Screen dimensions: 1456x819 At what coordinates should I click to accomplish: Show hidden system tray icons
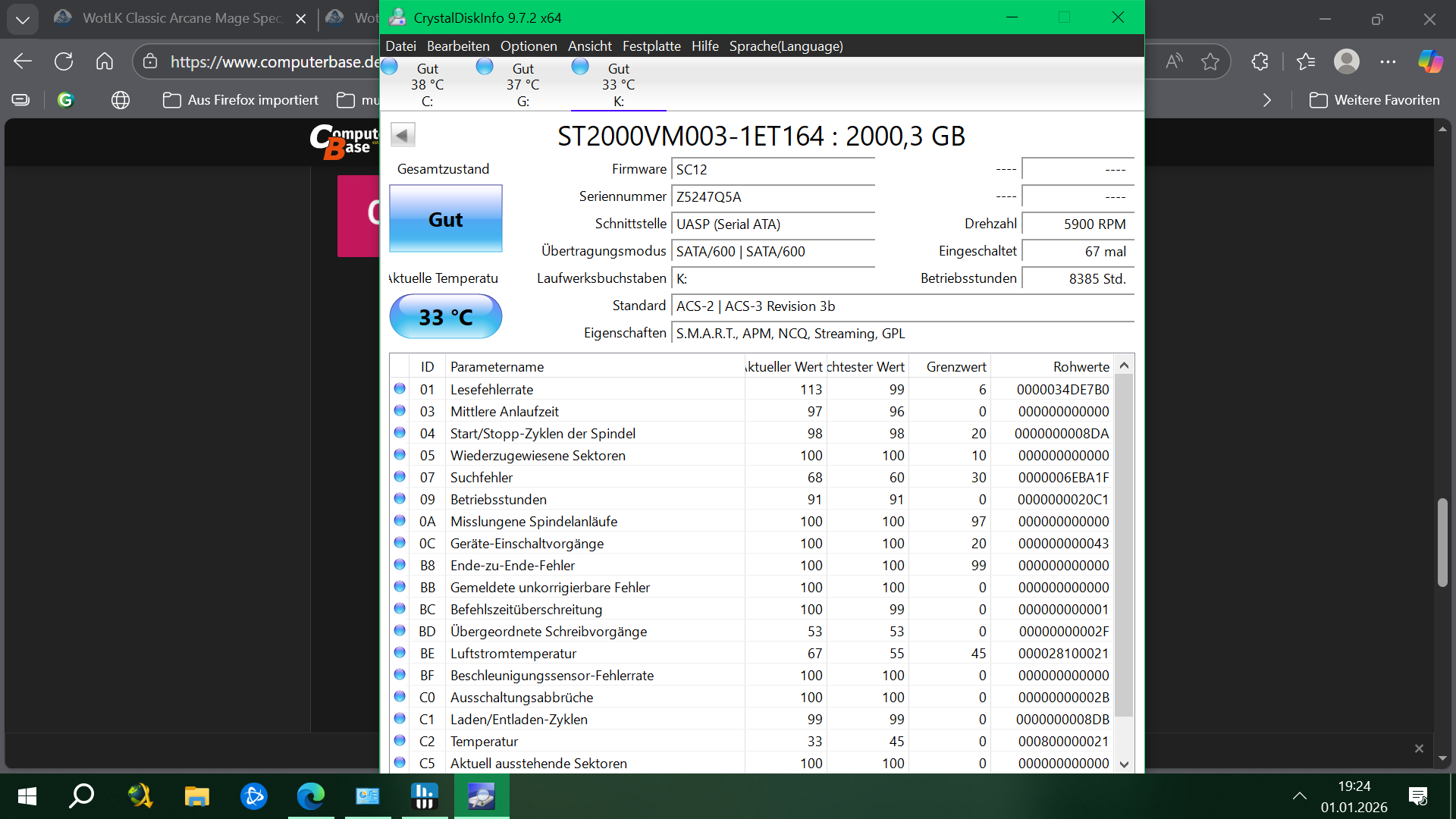tap(1299, 796)
